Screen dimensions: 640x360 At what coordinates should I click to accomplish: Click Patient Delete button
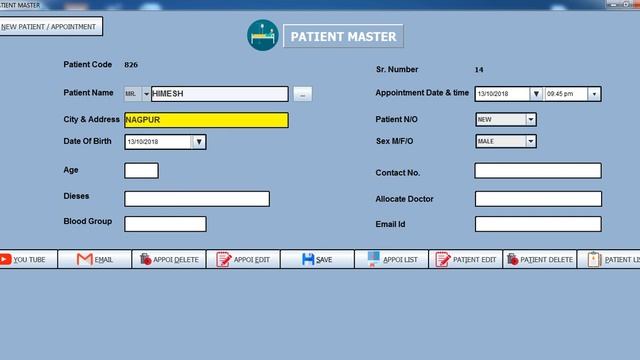coord(540,260)
